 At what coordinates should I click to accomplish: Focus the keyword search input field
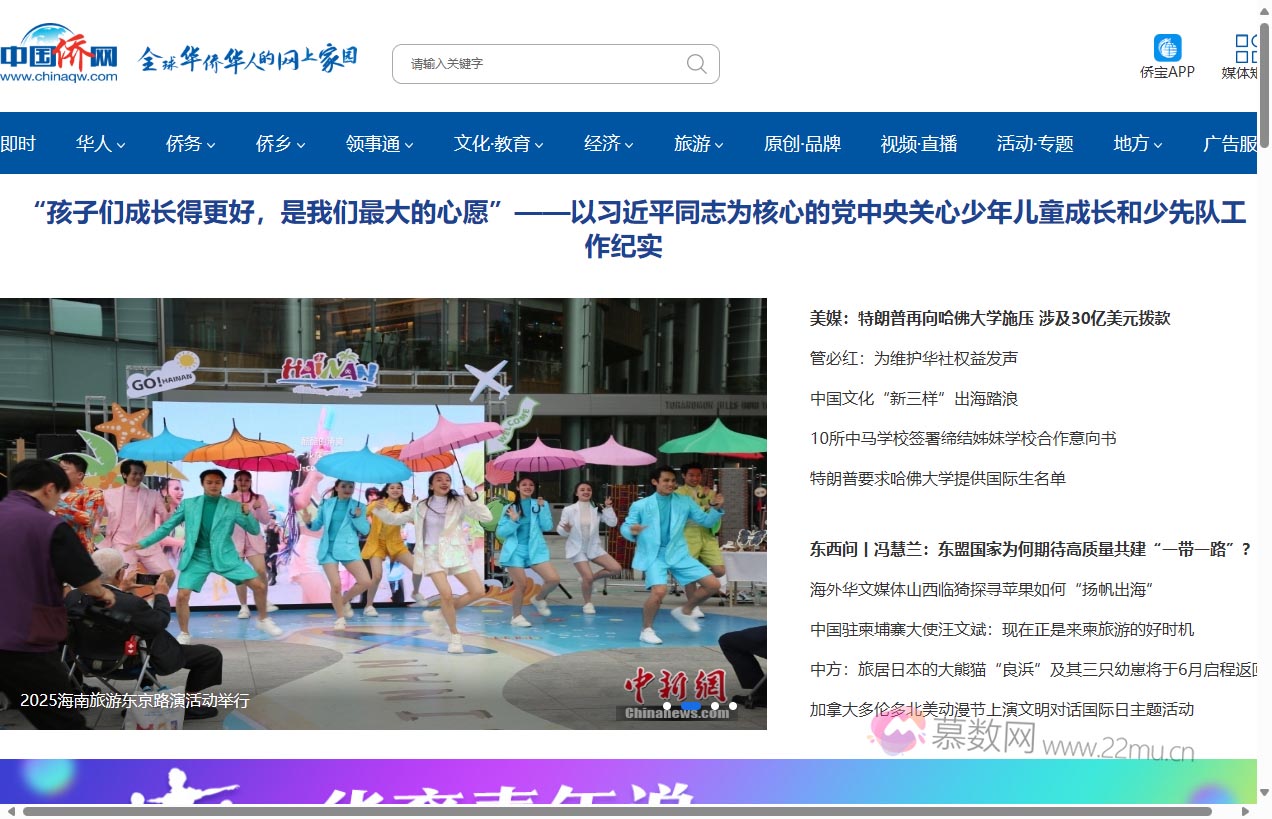coord(540,64)
